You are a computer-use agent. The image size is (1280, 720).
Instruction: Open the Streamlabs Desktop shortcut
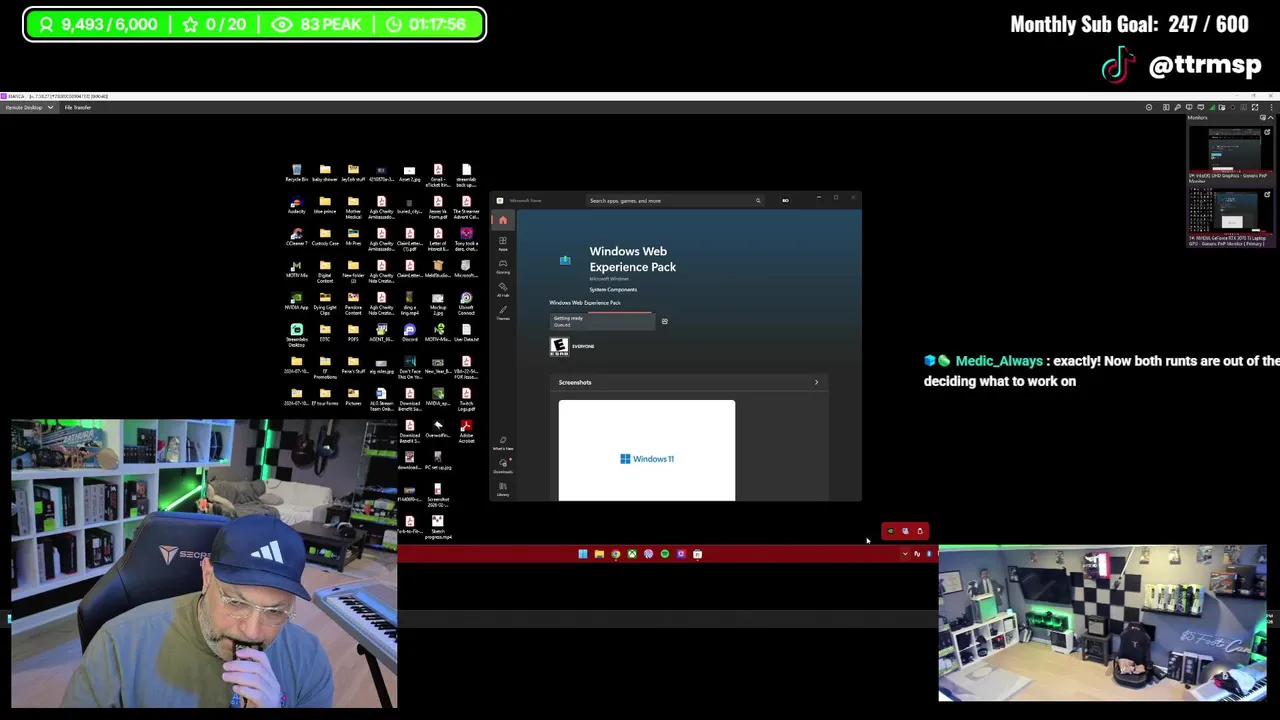pos(296,334)
